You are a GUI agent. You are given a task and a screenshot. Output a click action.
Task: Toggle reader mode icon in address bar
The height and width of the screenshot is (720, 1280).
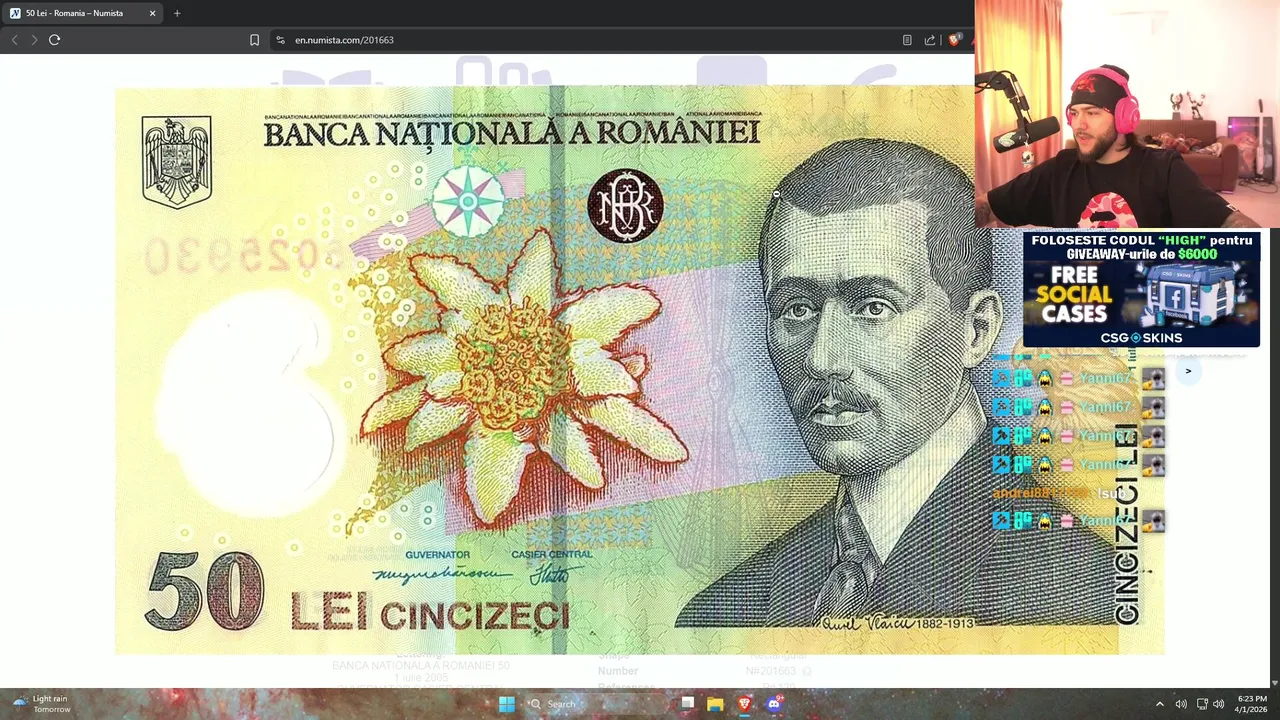click(x=907, y=40)
